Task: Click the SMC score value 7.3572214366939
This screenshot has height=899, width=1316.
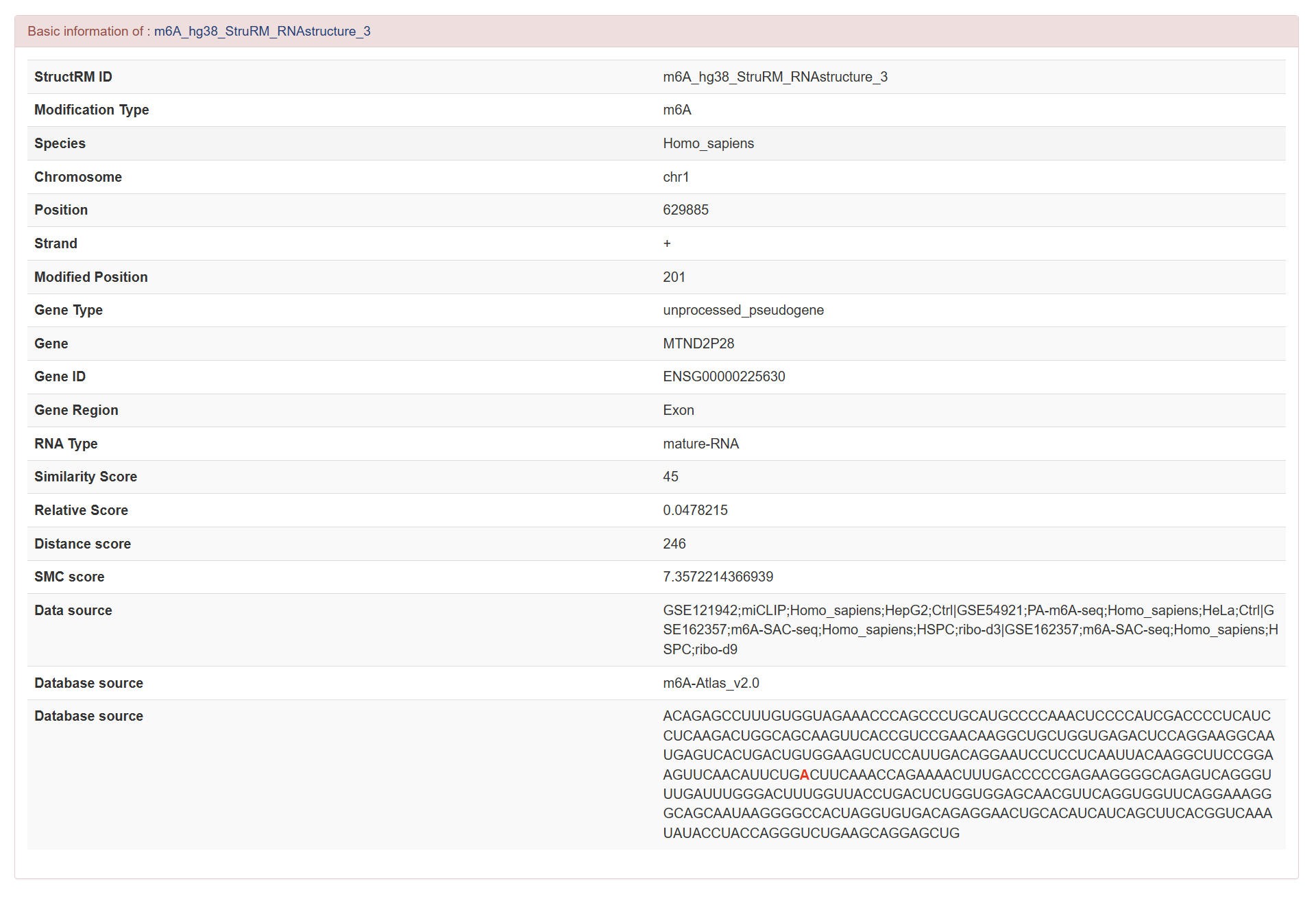Action: point(718,577)
